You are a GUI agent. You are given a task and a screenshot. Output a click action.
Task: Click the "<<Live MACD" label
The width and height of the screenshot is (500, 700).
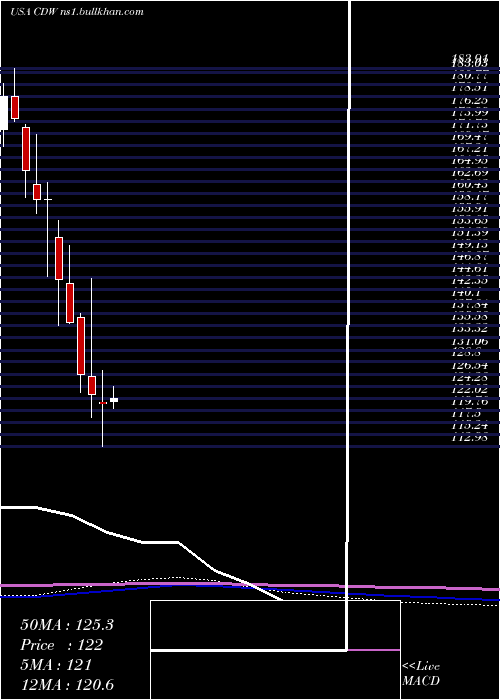[x=421, y=673]
